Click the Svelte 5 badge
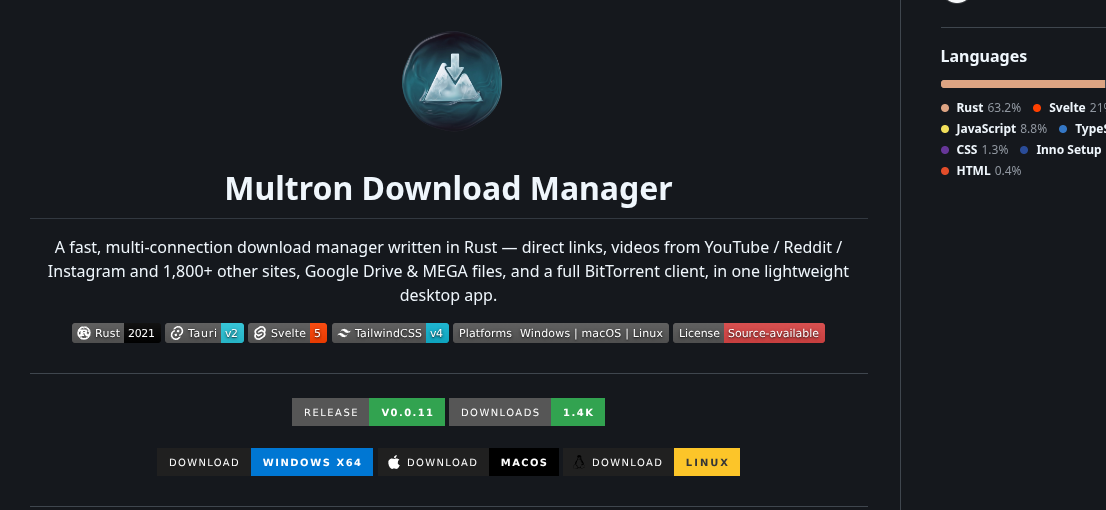 (x=287, y=333)
